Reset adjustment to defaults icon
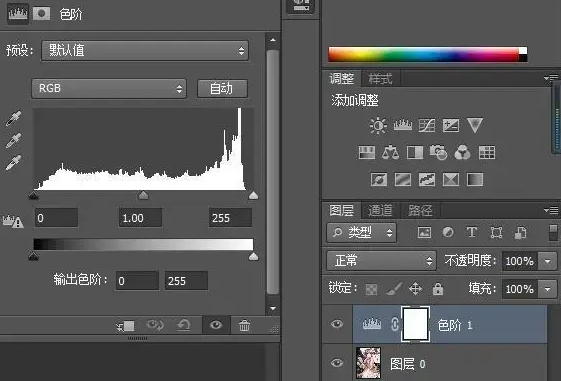Screen dimensions: 561x381 coord(184,326)
